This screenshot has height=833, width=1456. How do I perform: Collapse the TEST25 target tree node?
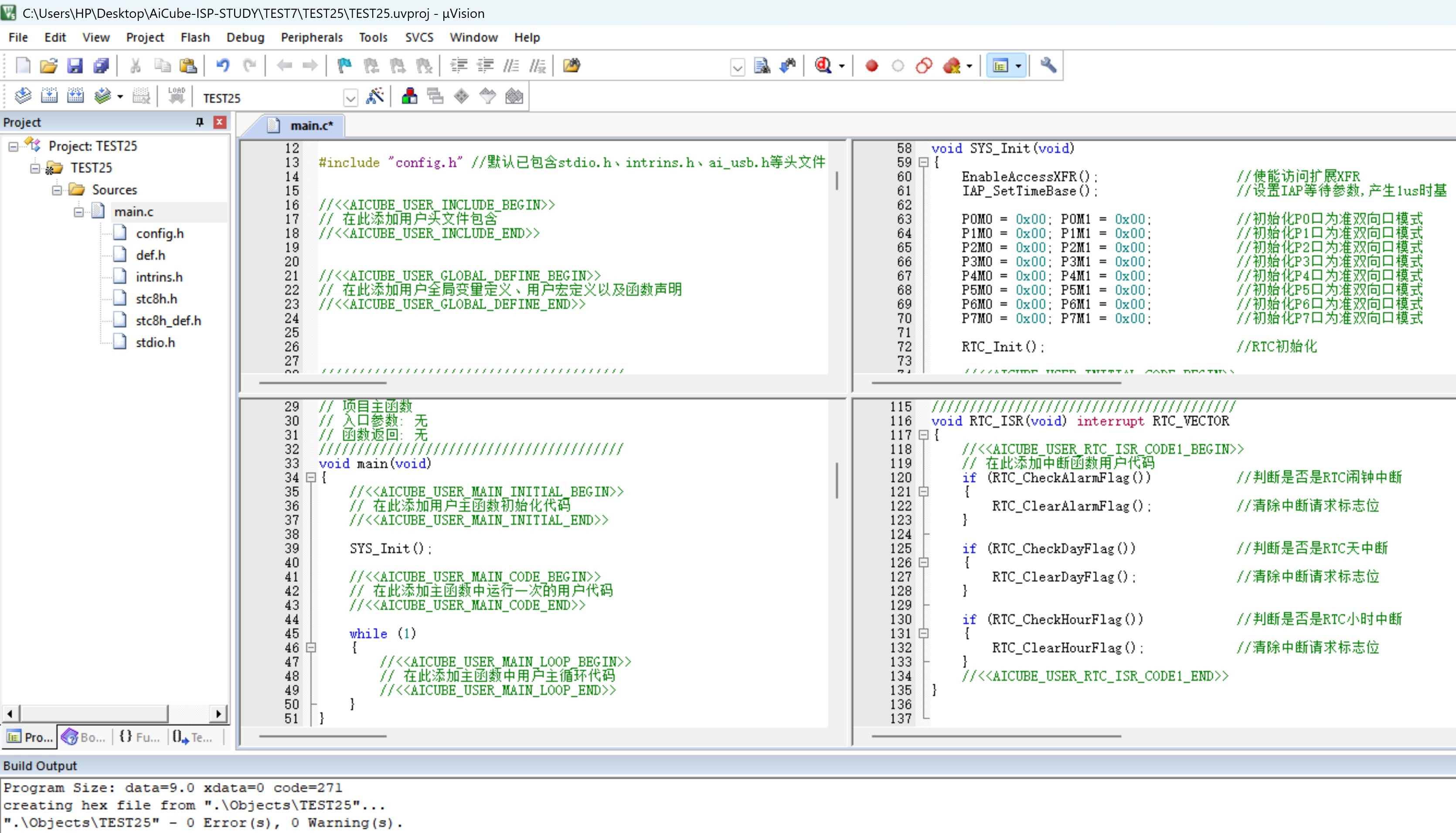35,168
